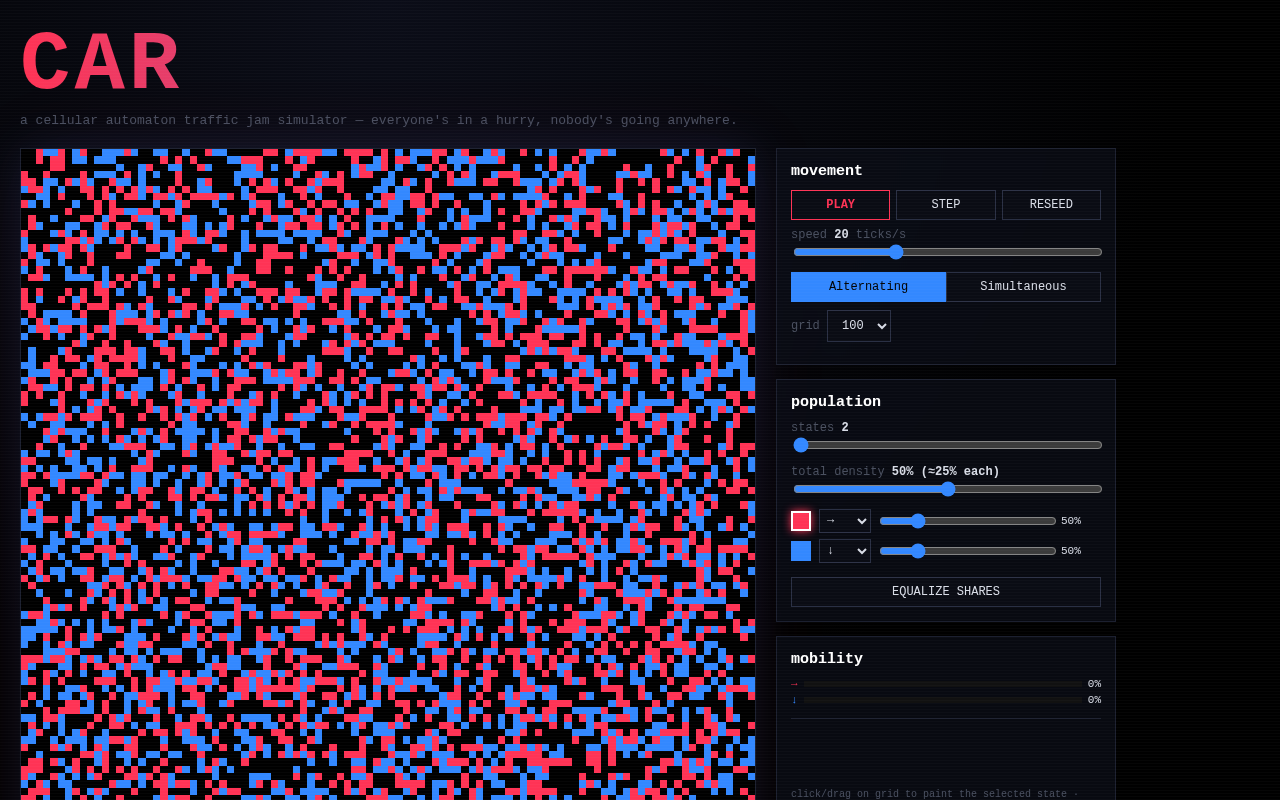Image resolution: width=1280 pixels, height=800 pixels.
Task: Open red state's direction dropdown
Action: click(845, 521)
